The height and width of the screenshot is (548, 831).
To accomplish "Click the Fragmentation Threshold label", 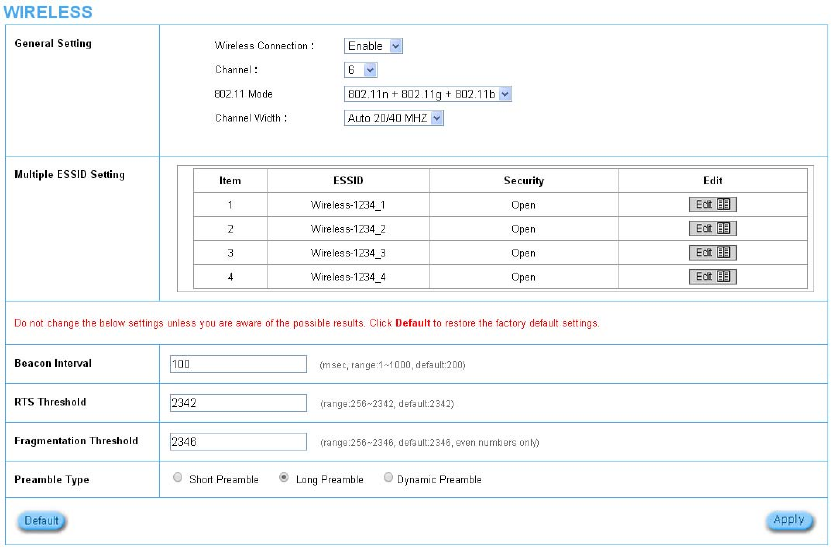I will [76, 441].
